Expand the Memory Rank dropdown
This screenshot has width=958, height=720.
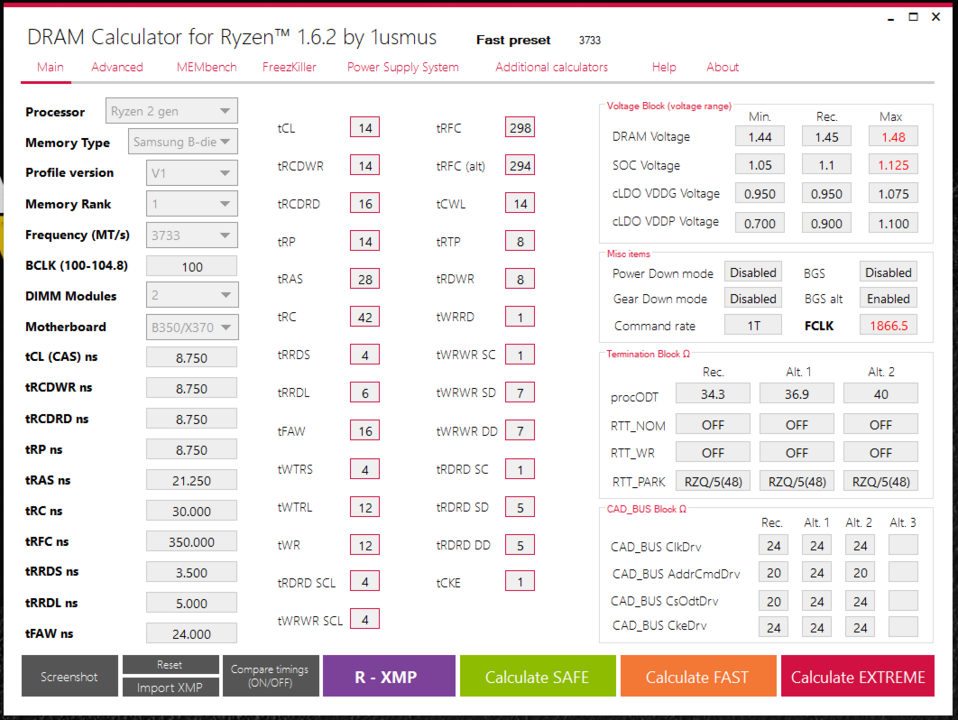coord(192,204)
